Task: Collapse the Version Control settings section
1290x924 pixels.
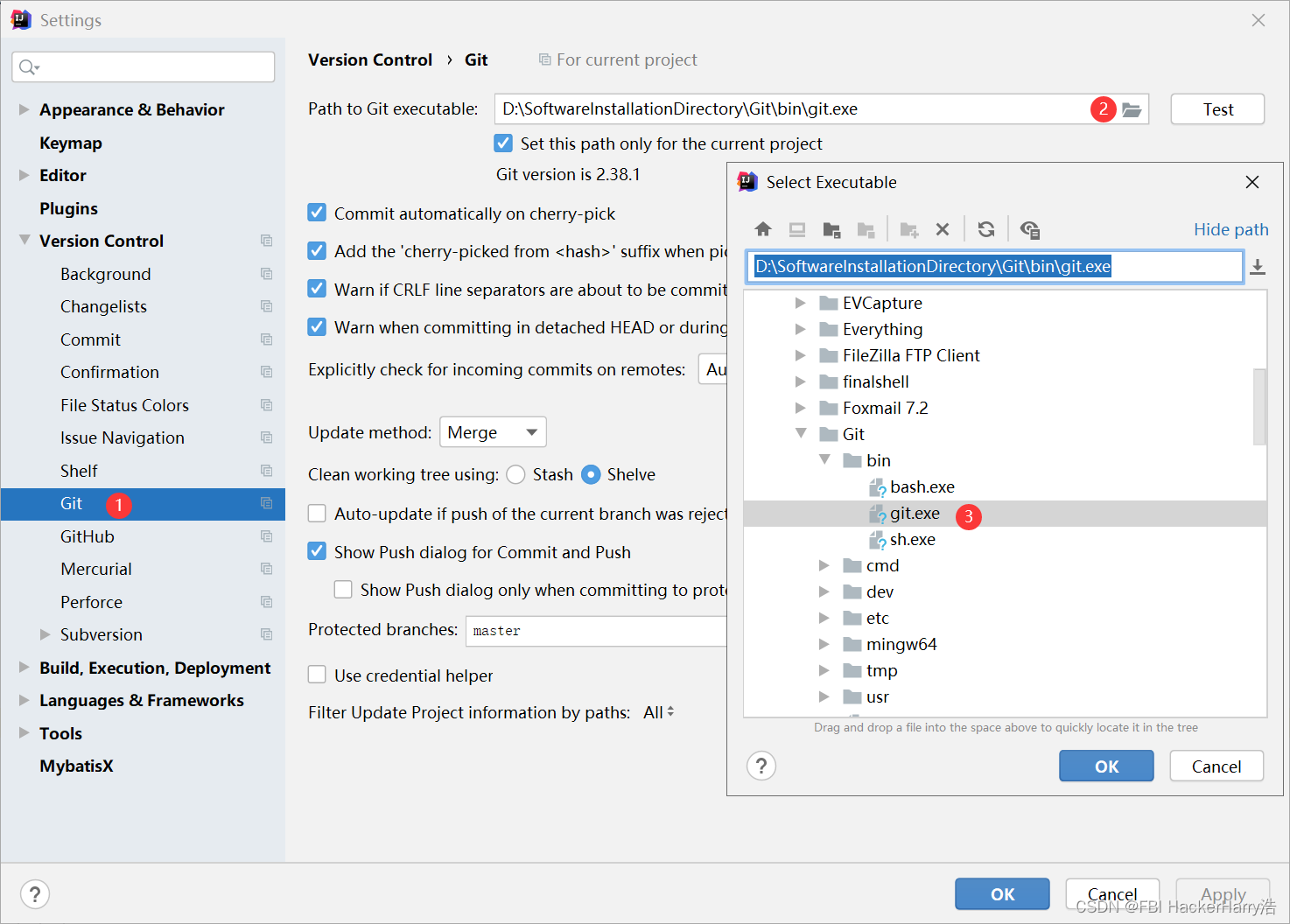Action: [24, 240]
